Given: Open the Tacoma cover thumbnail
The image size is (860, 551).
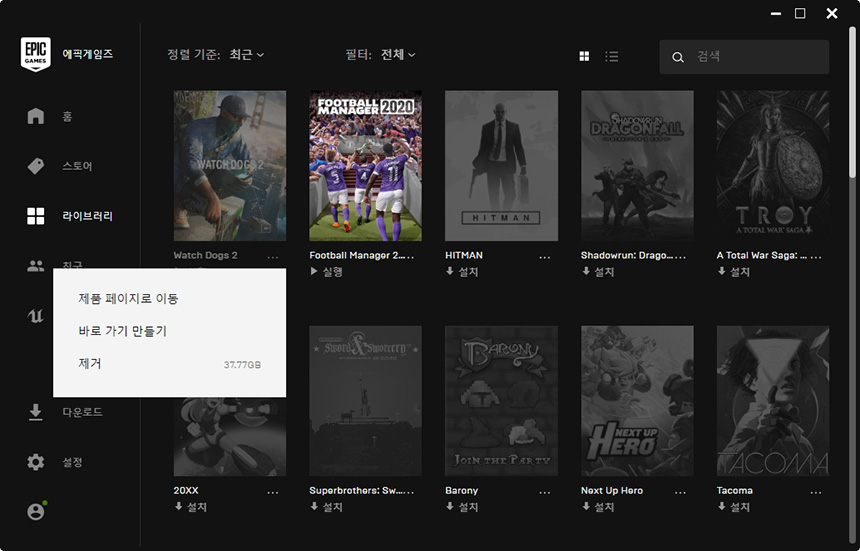Looking at the screenshot, I should 773,401.
